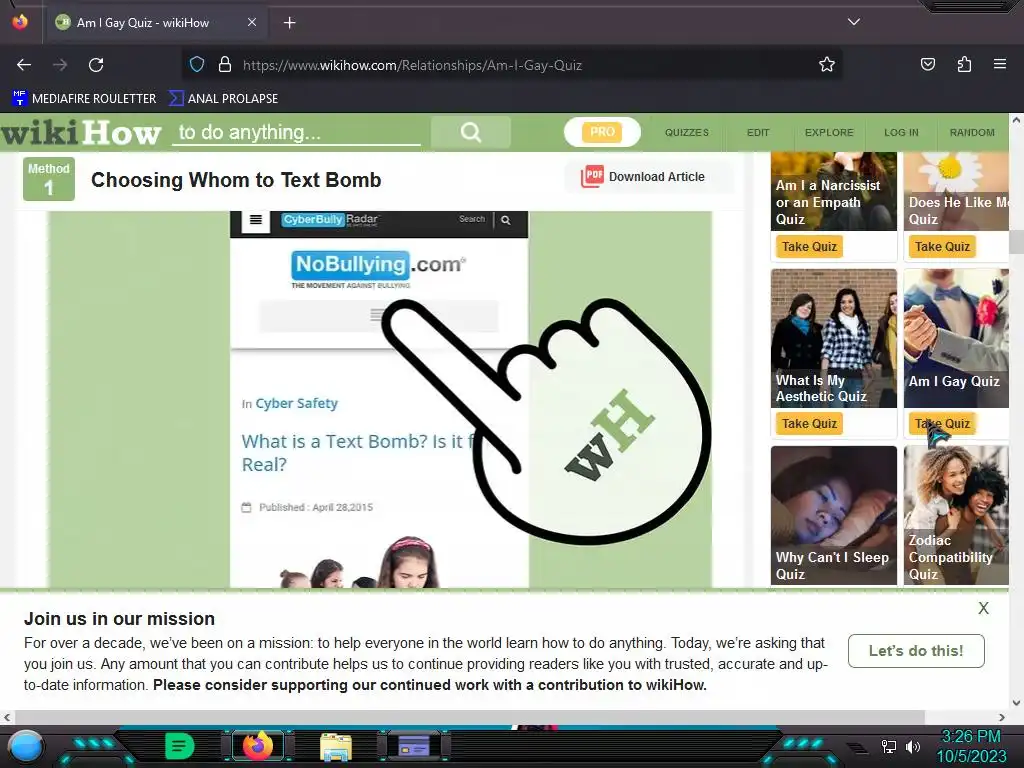Click the vertical scrollbar up arrow
This screenshot has width=1024, height=768.
[x=1016, y=120]
